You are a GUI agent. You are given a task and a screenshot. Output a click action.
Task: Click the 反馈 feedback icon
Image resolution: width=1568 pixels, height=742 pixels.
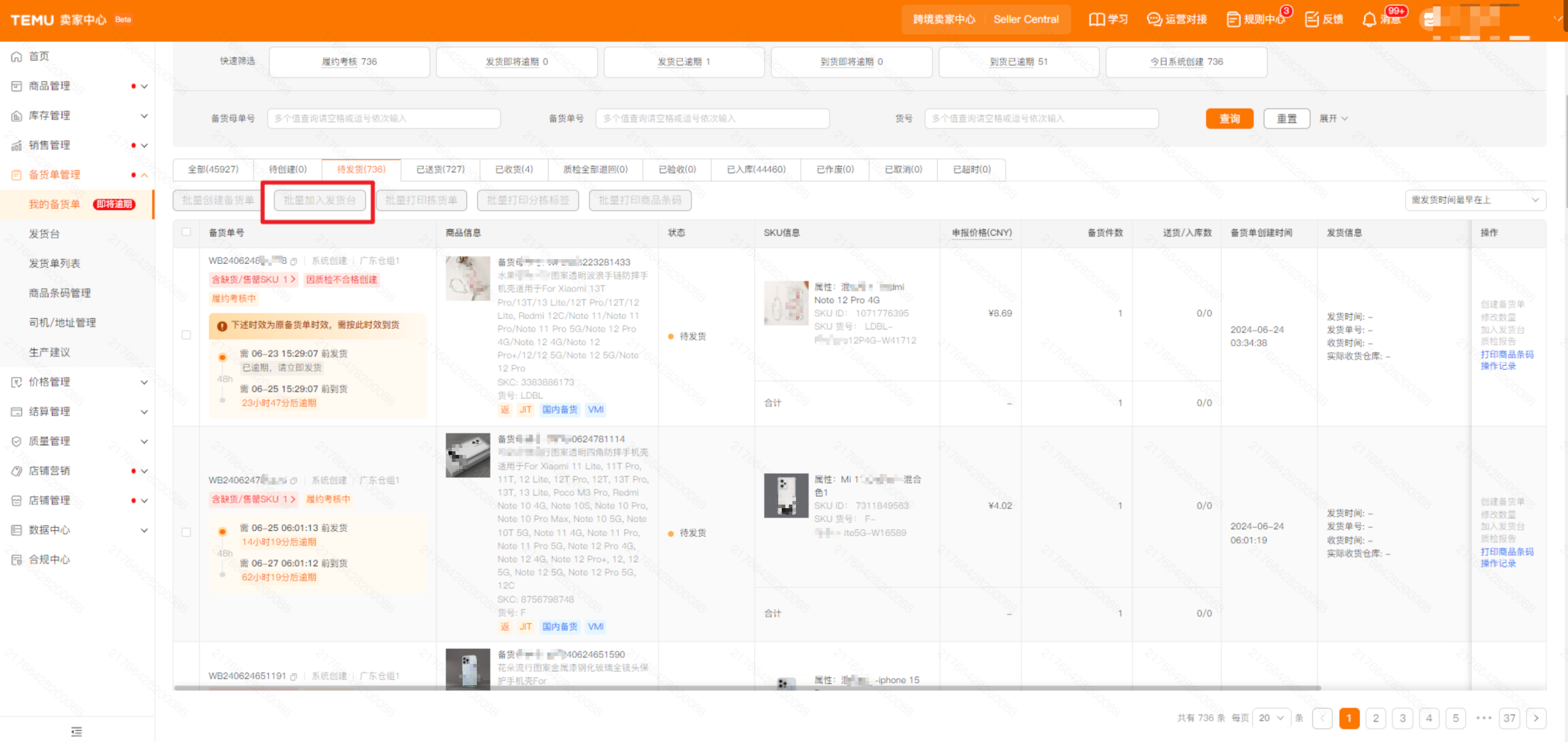point(1312,20)
